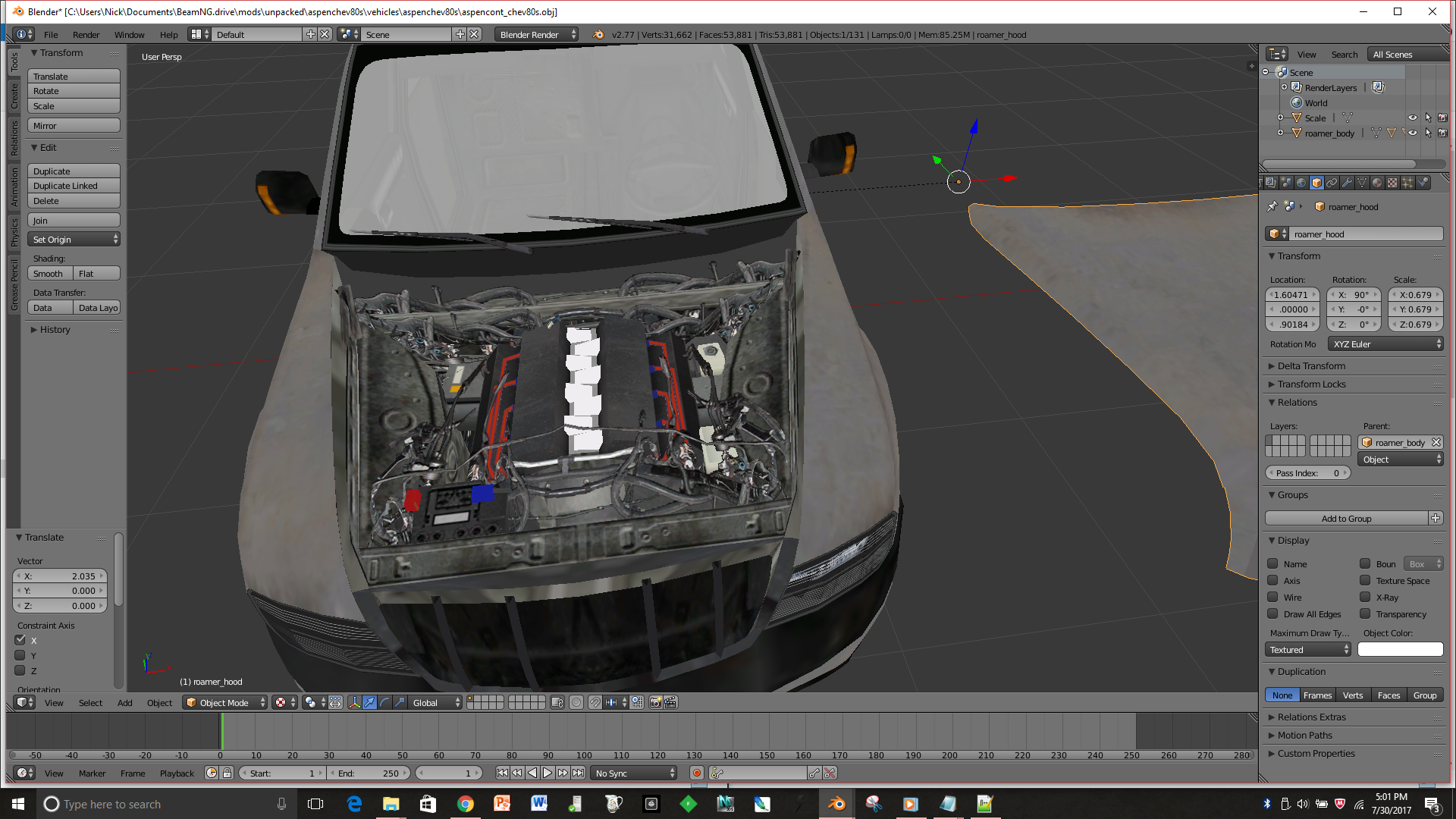
Task: Enable the Y constraint axis checkbox
Action: click(20, 656)
